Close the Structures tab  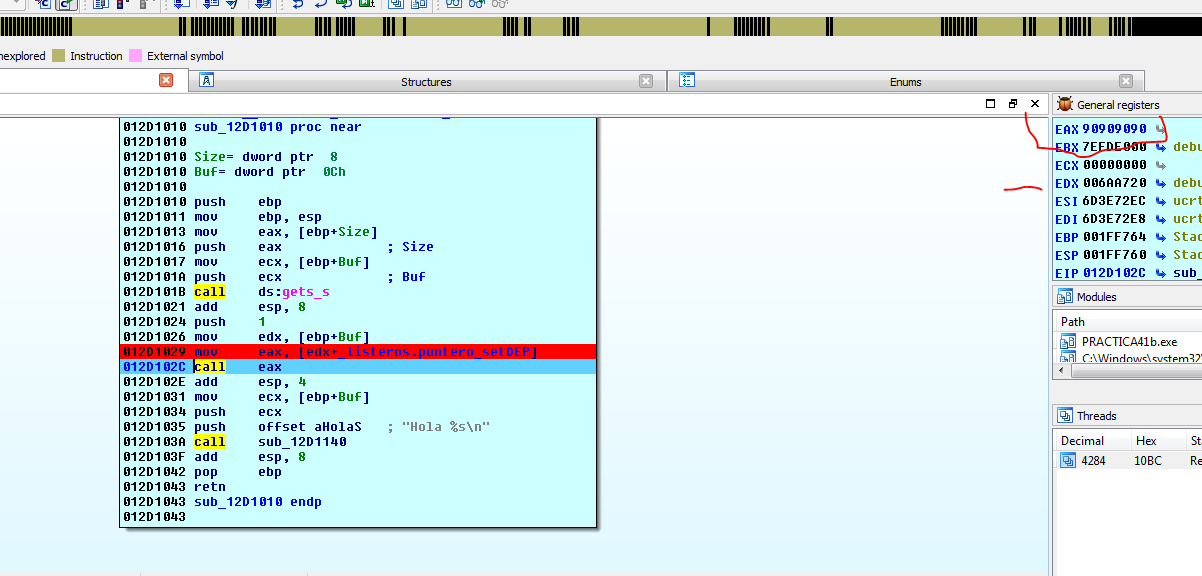(x=646, y=81)
